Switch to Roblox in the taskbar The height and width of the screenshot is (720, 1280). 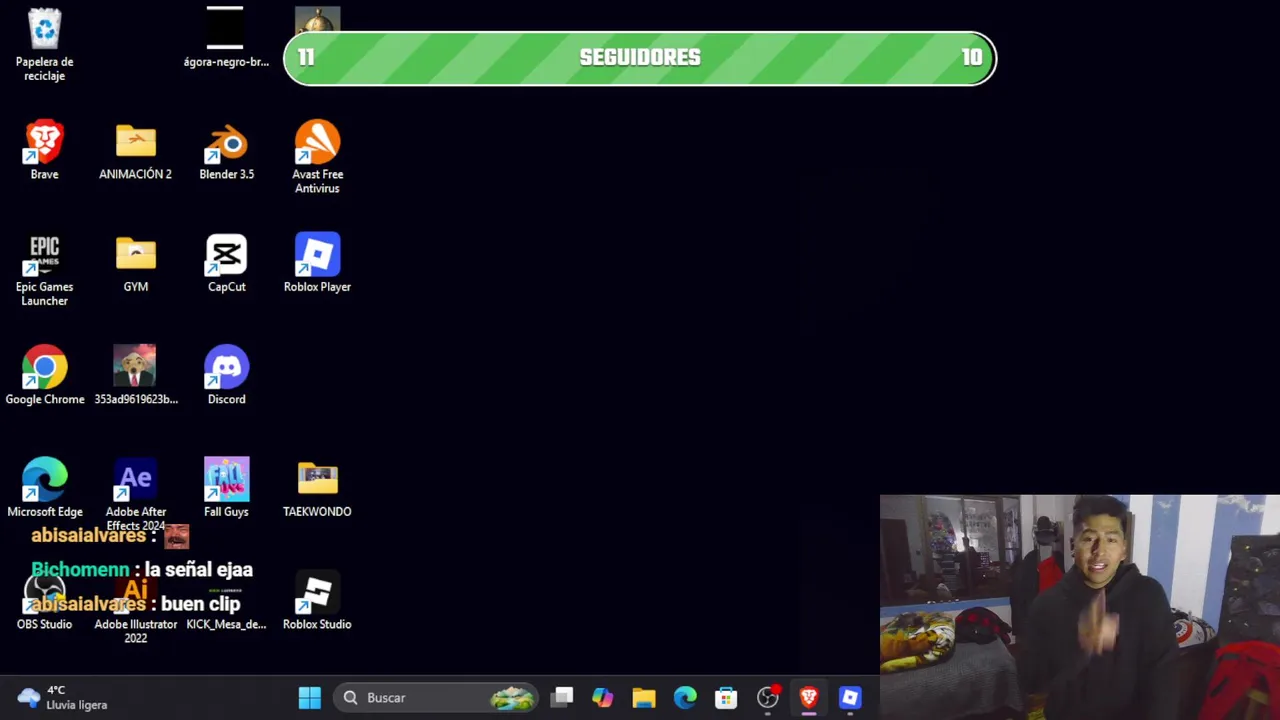click(849, 698)
